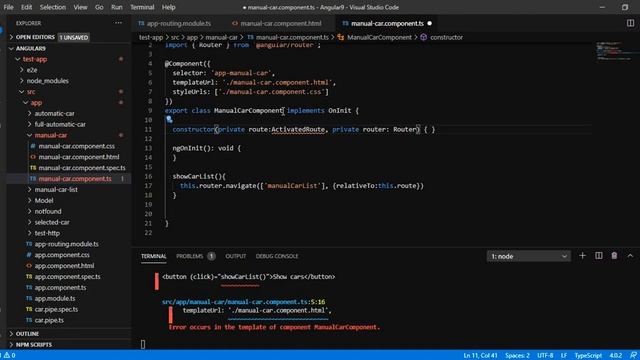Select the Terminal panel tab
Screen dimensions: 640x360
[153, 256]
